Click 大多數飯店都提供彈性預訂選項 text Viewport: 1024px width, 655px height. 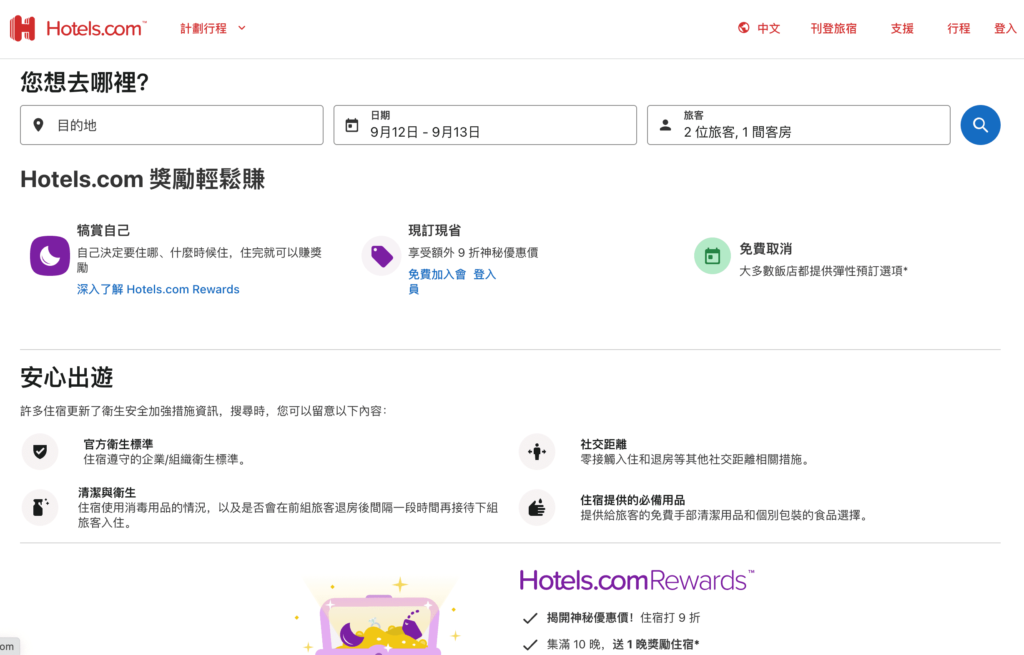click(x=823, y=271)
